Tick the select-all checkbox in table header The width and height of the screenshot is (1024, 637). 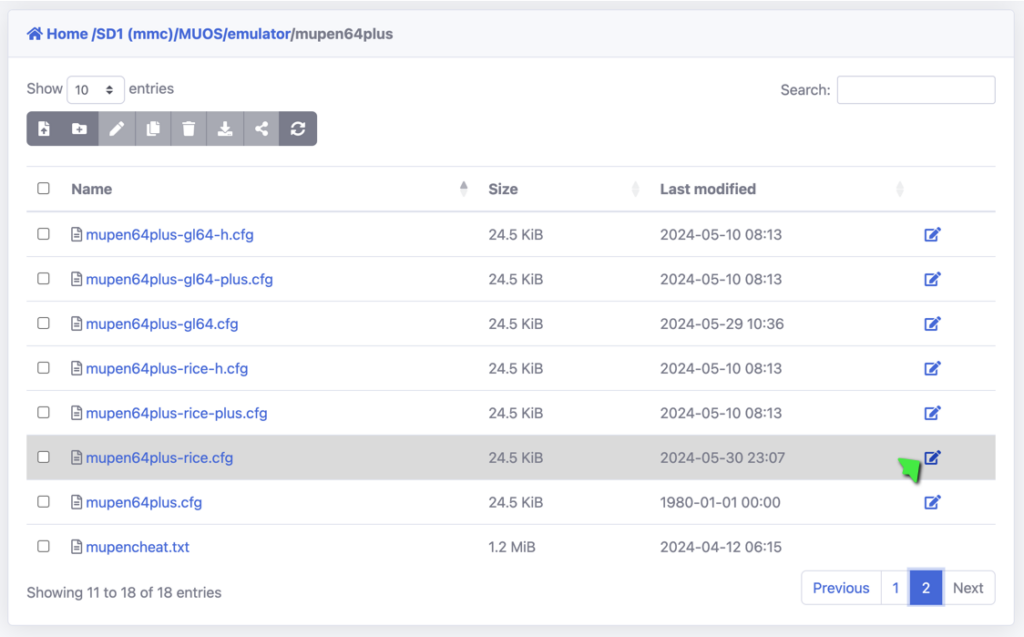[x=43, y=188]
